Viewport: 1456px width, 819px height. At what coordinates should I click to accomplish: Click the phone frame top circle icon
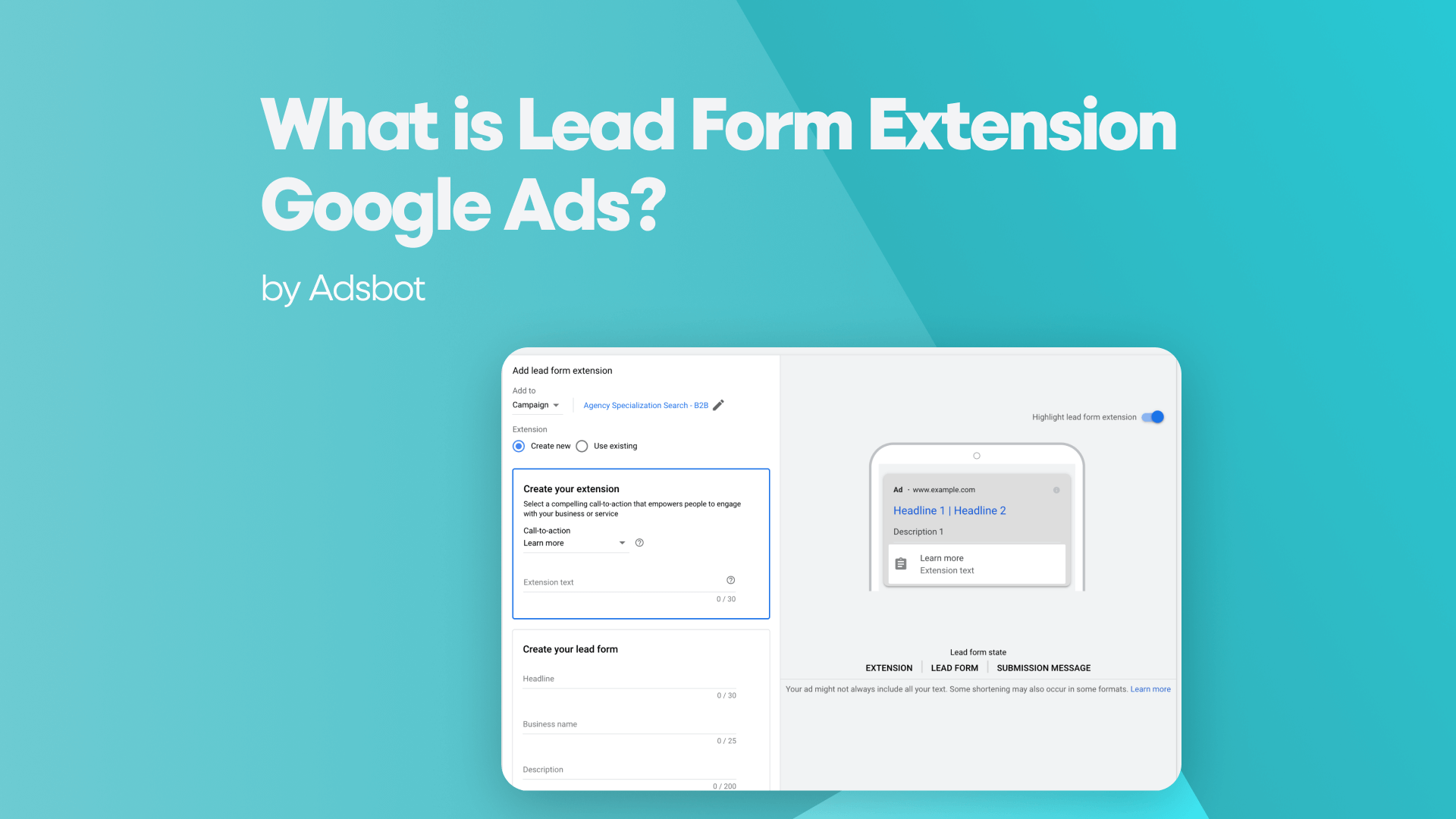(x=978, y=456)
